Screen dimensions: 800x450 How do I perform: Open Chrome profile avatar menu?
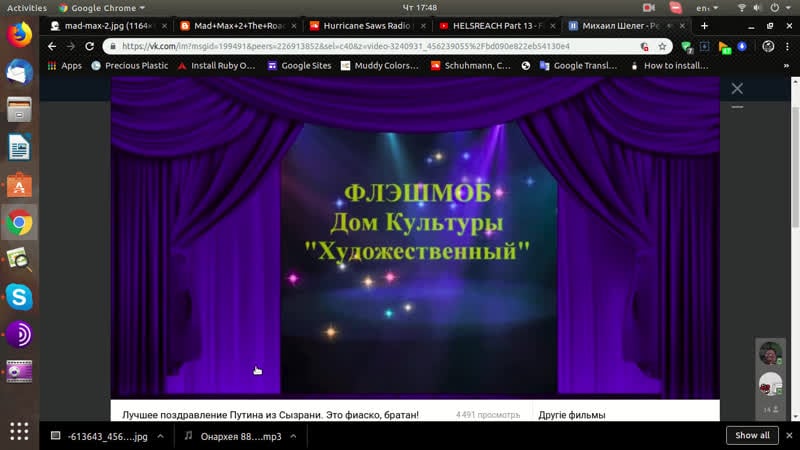tap(768, 46)
